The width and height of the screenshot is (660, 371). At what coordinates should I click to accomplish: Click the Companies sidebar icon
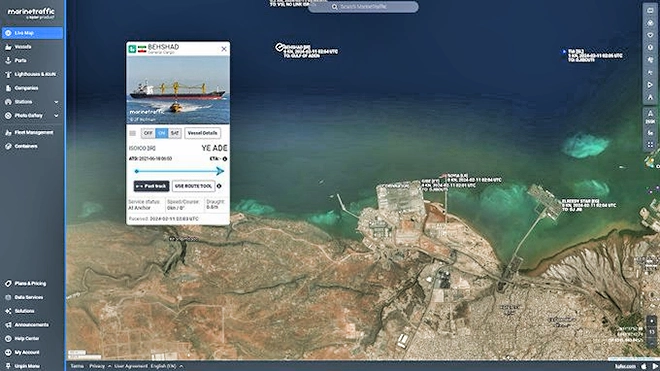click(8, 88)
